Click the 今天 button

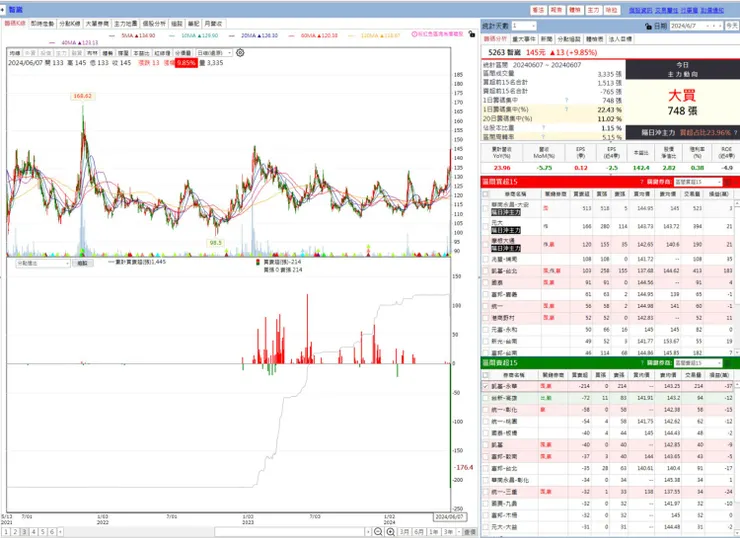(732, 26)
